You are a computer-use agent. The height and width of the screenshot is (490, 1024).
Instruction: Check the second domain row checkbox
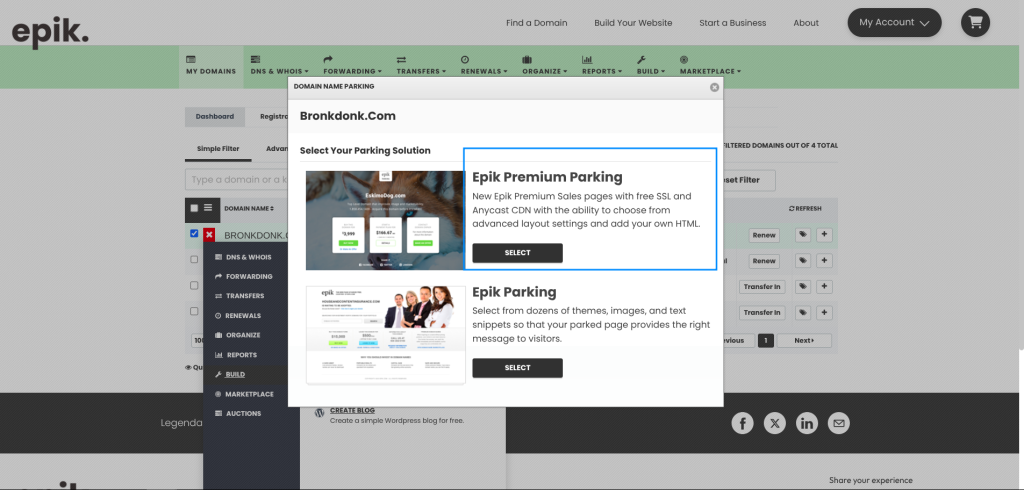coord(194,259)
